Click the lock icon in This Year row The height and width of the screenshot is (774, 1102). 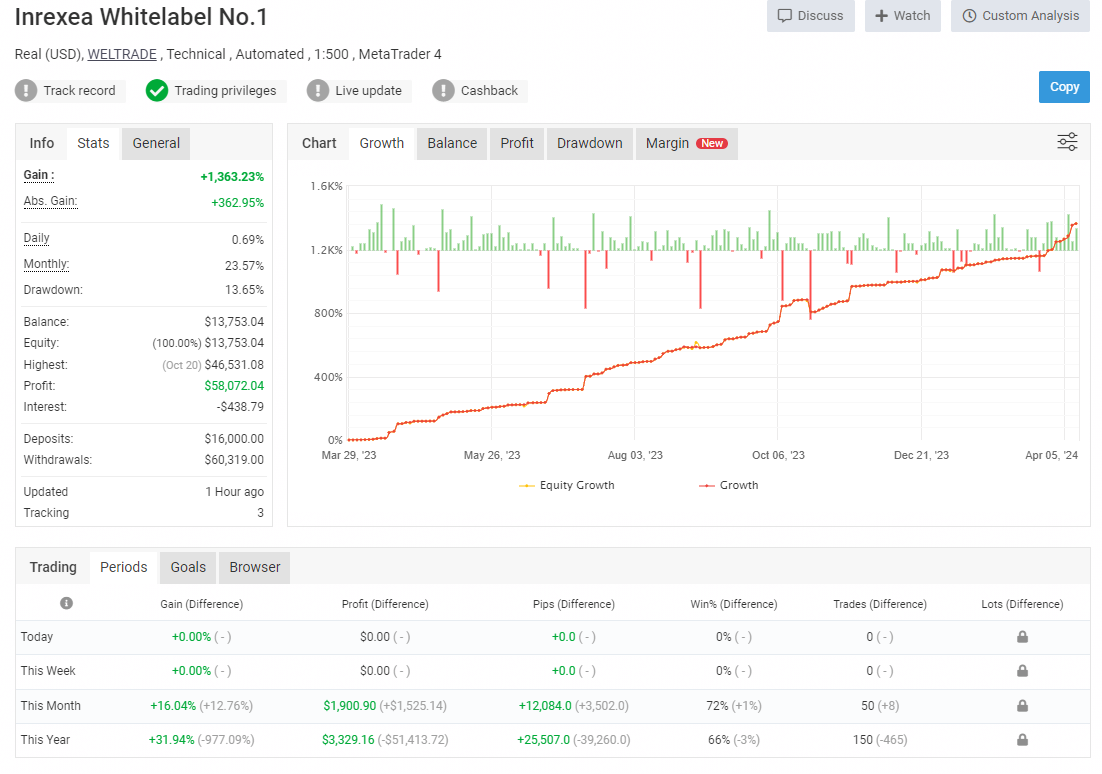1022,740
